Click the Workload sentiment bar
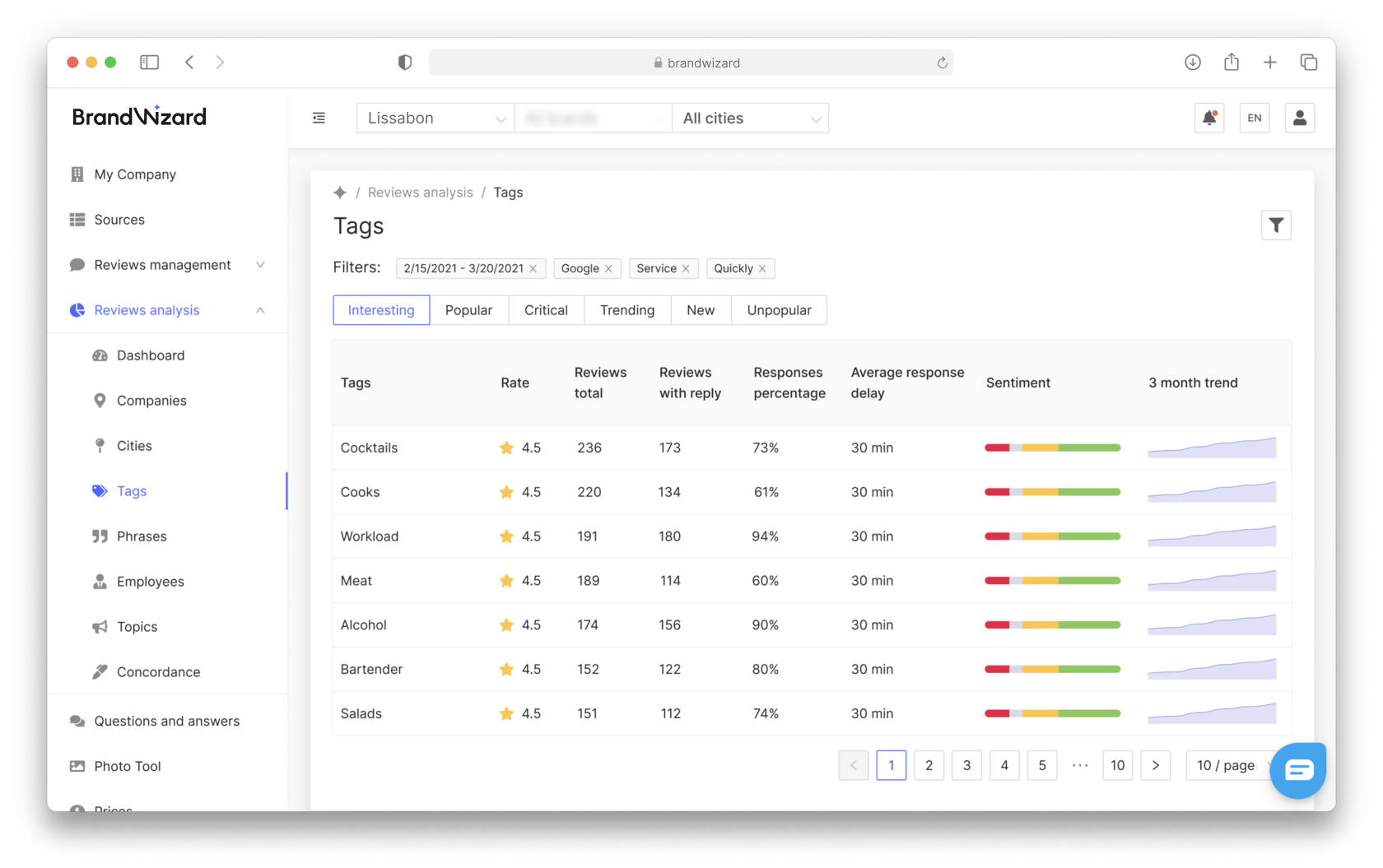 pyautogui.click(x=1053, y=536)
